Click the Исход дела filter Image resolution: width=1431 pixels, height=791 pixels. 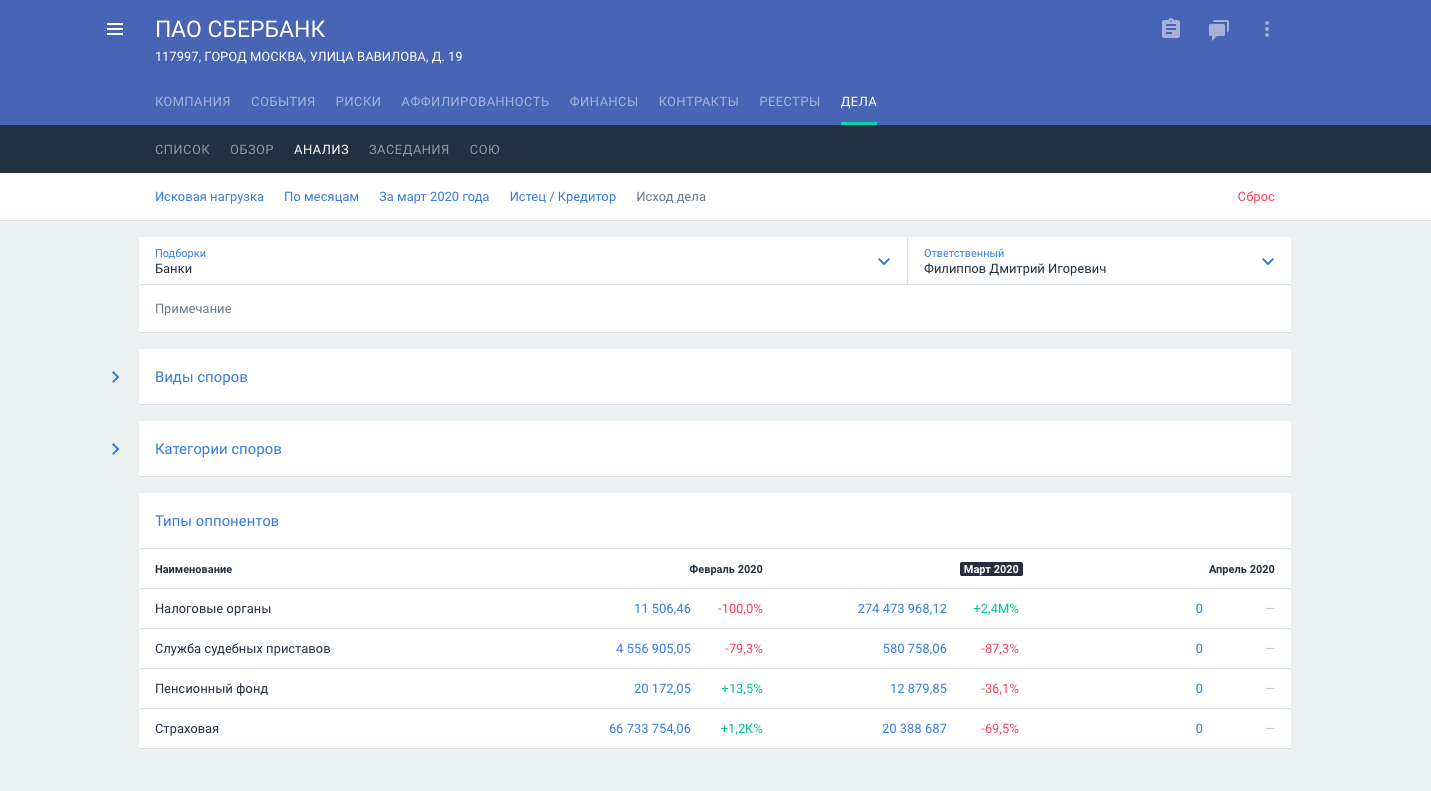point(671,197)
